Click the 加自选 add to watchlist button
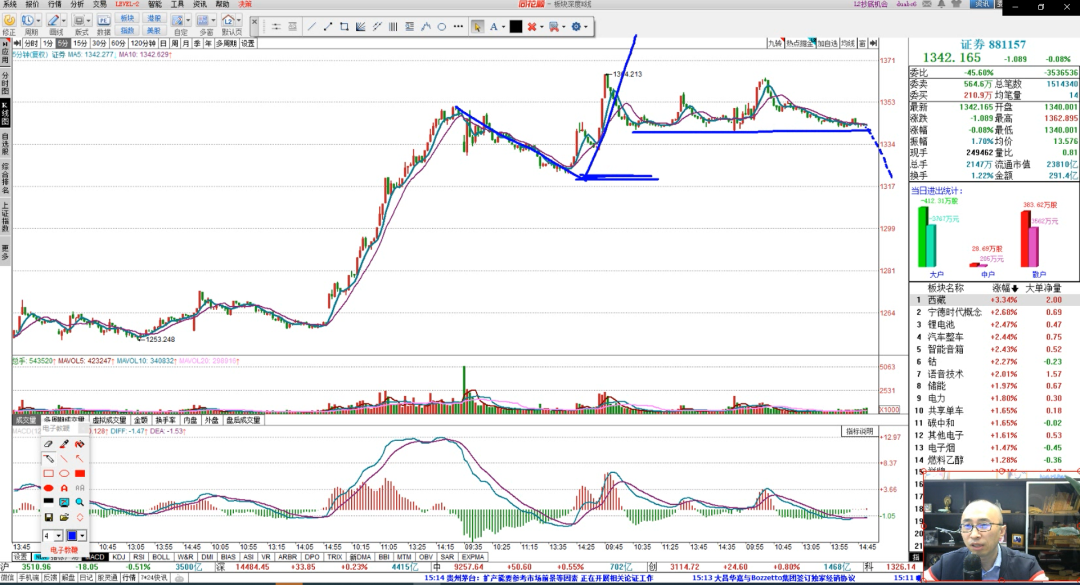1080x585 pixels. click(827, 43)
